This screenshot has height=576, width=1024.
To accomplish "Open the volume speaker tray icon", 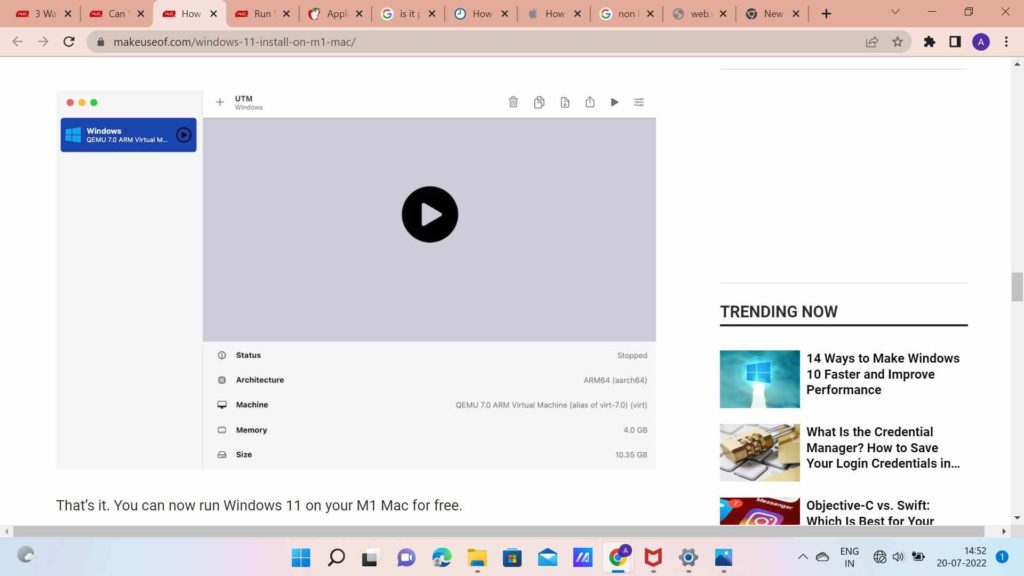I will (x=898, y=556).
